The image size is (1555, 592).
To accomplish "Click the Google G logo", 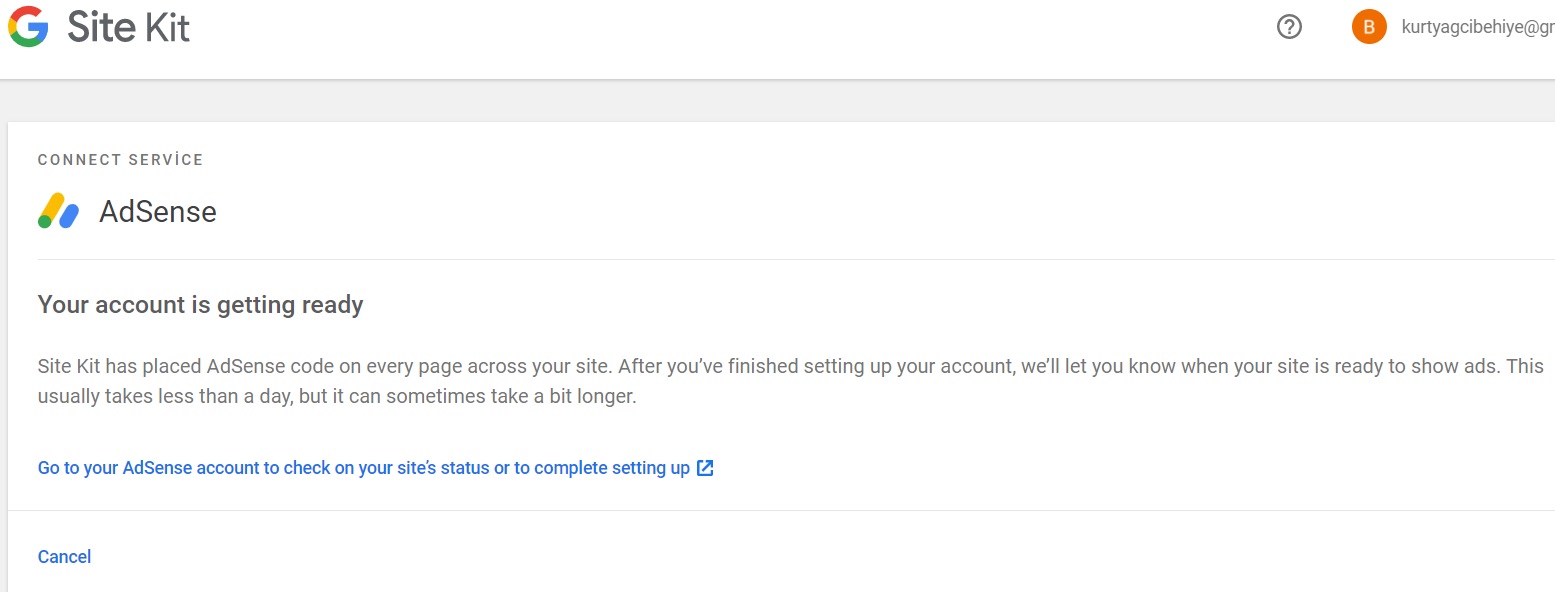I will click(x=28, y=27).
